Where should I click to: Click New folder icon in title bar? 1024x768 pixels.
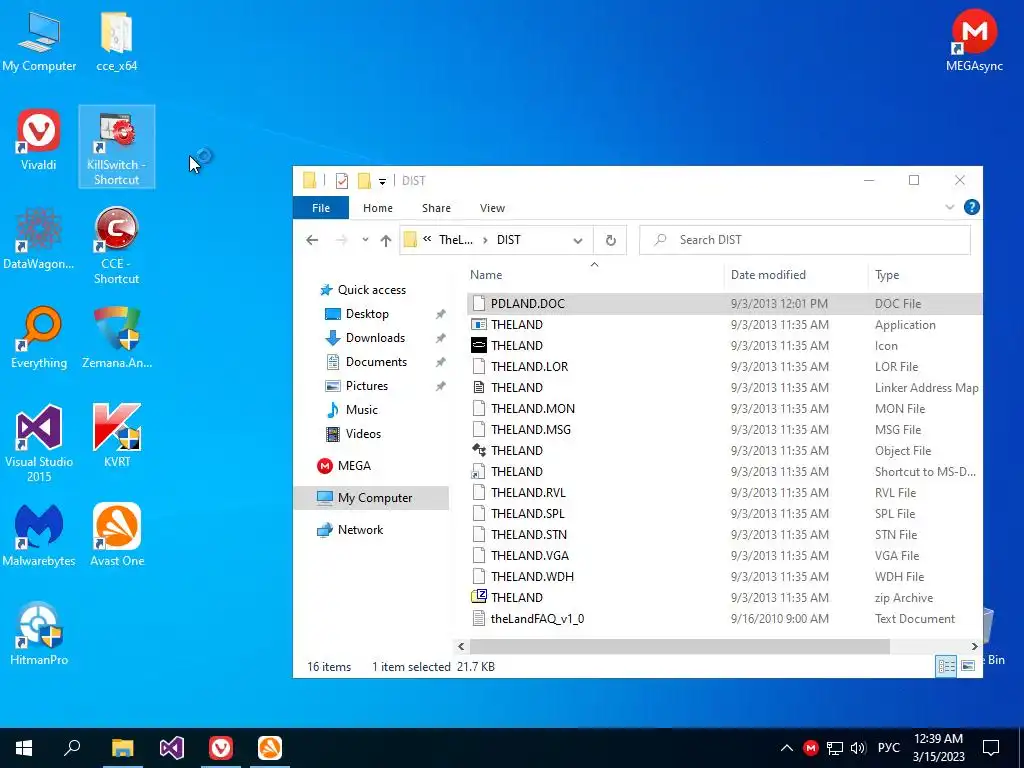[364, 181]
